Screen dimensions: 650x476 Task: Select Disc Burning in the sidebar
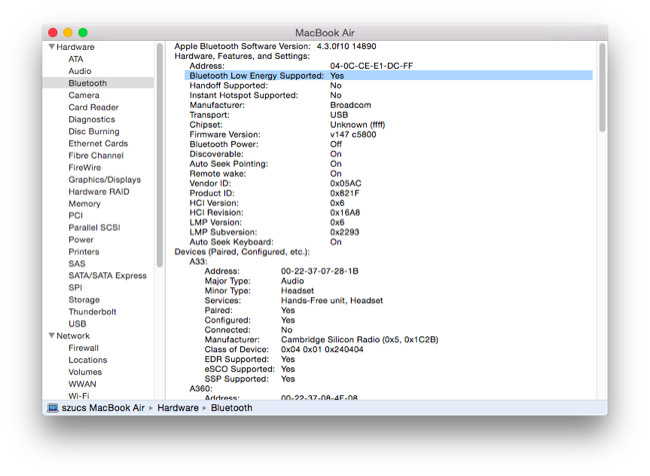[94, 131]
